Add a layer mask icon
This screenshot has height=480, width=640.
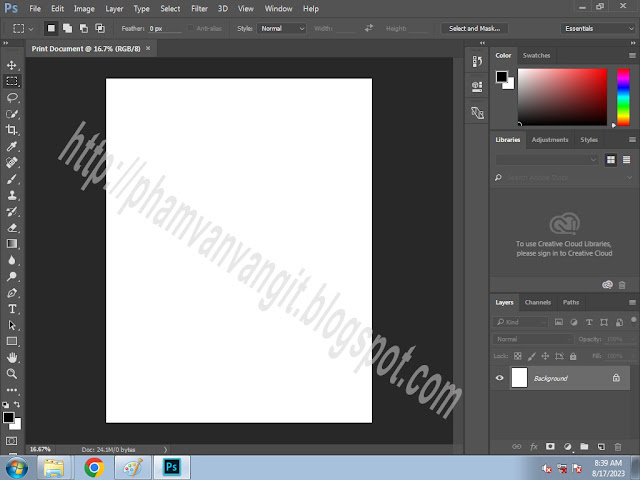click(x=550, y=447)
